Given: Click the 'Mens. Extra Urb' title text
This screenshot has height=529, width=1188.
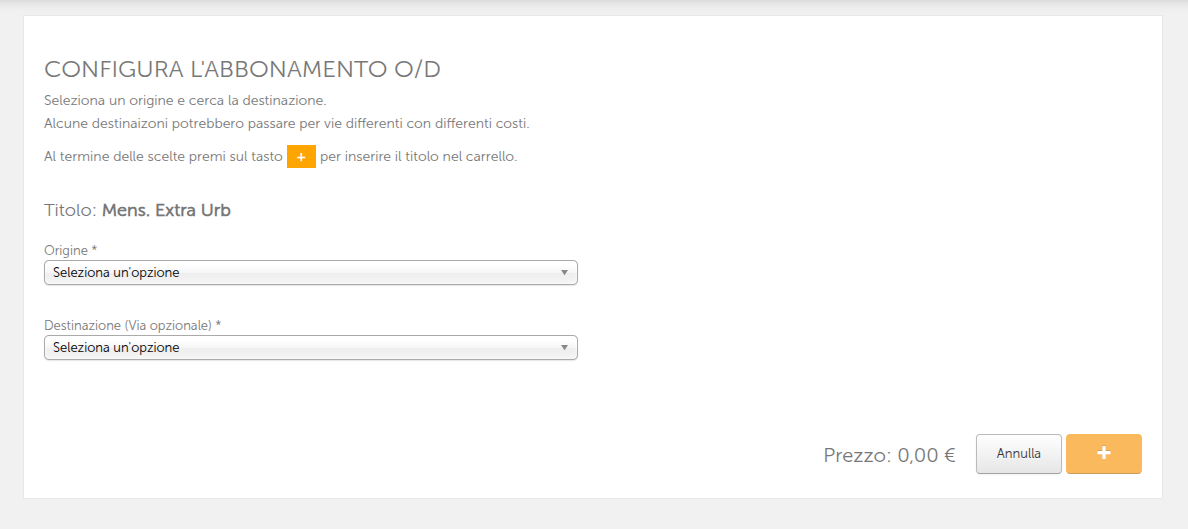Looking at the screenshot, I should pyautogui.click(x=166, y=211).
